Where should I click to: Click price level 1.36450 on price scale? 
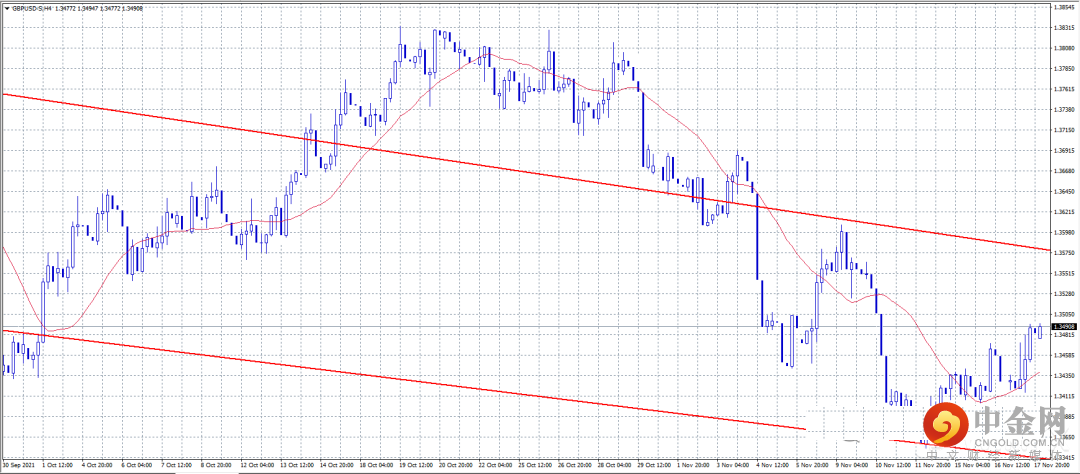pyautogui.click(x=1066, y=191)
